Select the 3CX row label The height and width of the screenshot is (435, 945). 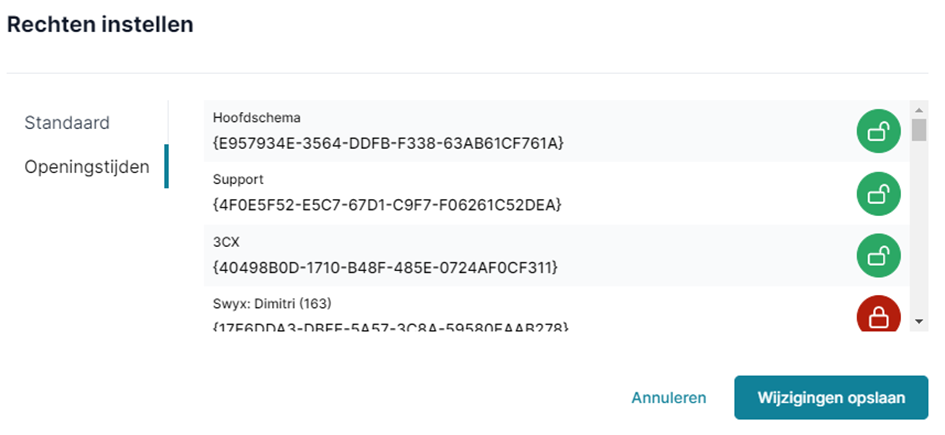tap(227, 242)
